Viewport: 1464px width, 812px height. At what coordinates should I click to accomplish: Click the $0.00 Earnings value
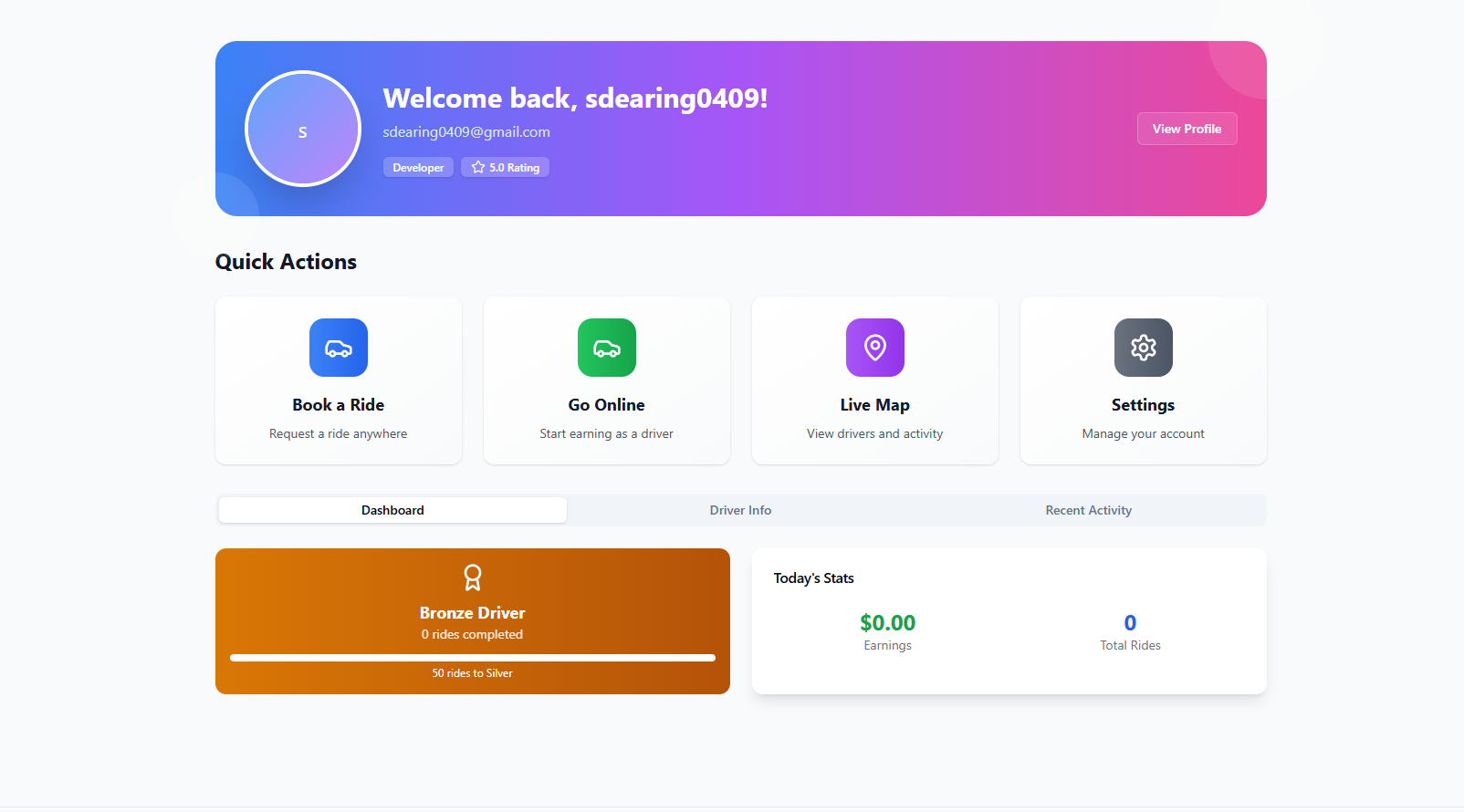point(888,623)
